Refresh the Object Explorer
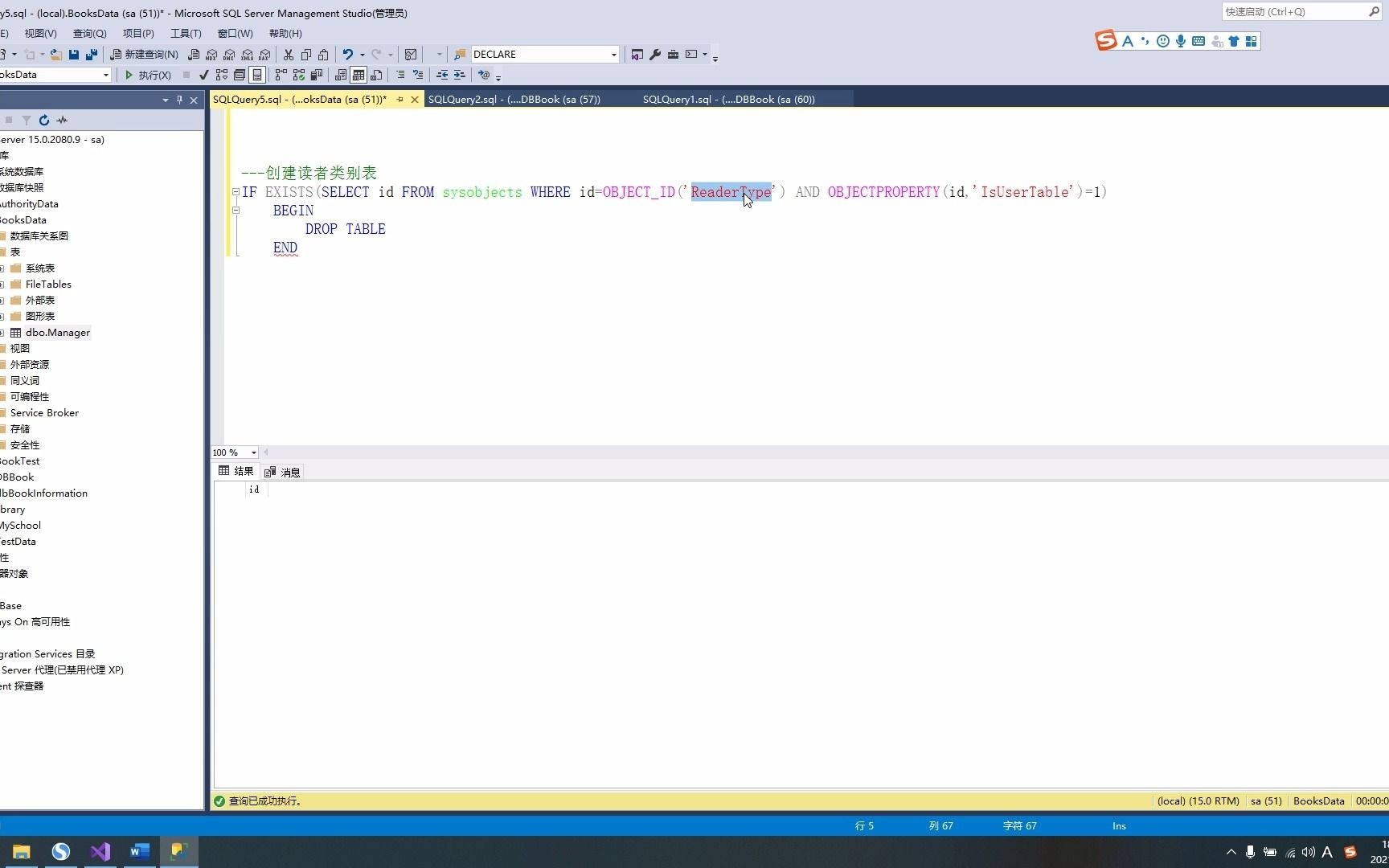This screenshot has height=868, width=1389. 44,120
